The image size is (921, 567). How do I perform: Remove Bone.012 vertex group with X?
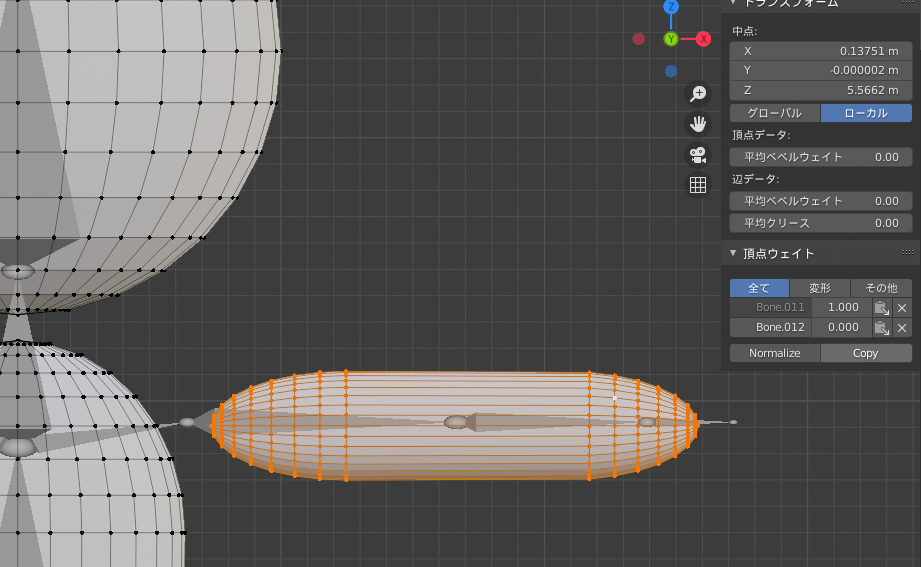click(902, 328)
